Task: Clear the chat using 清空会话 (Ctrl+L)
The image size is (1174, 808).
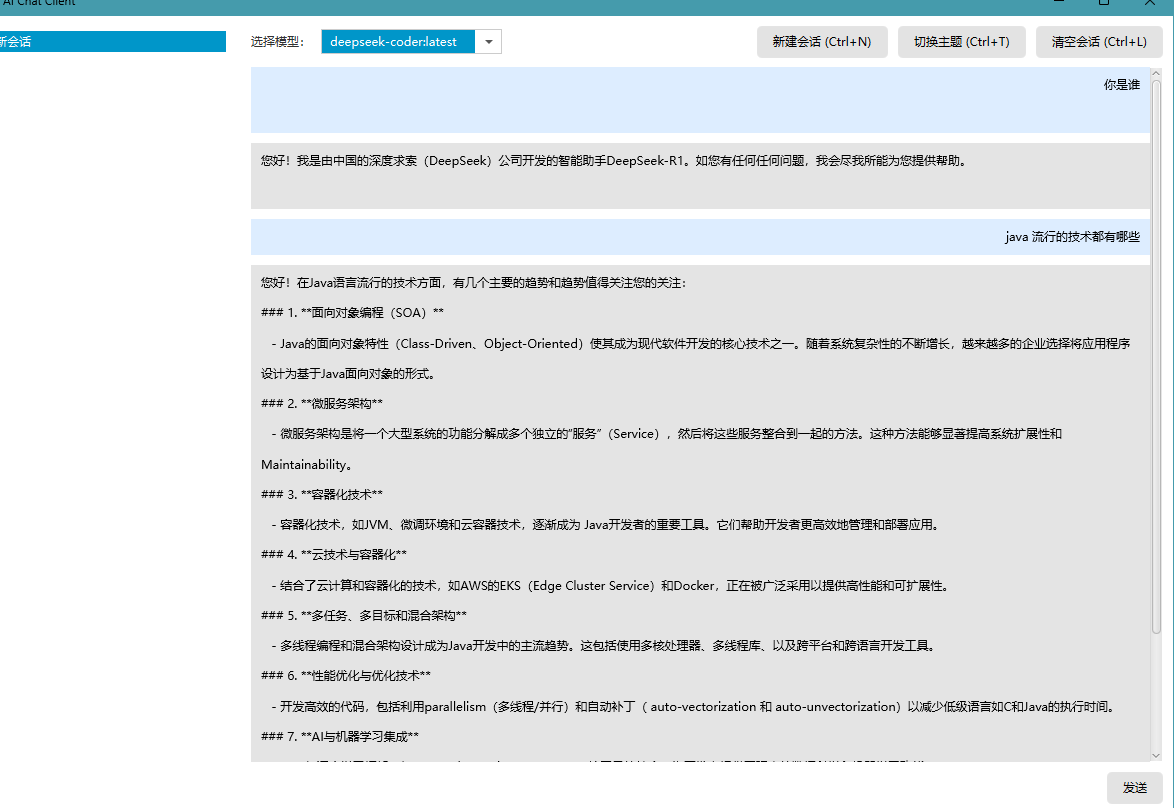Action: (x=1098, y=42)
